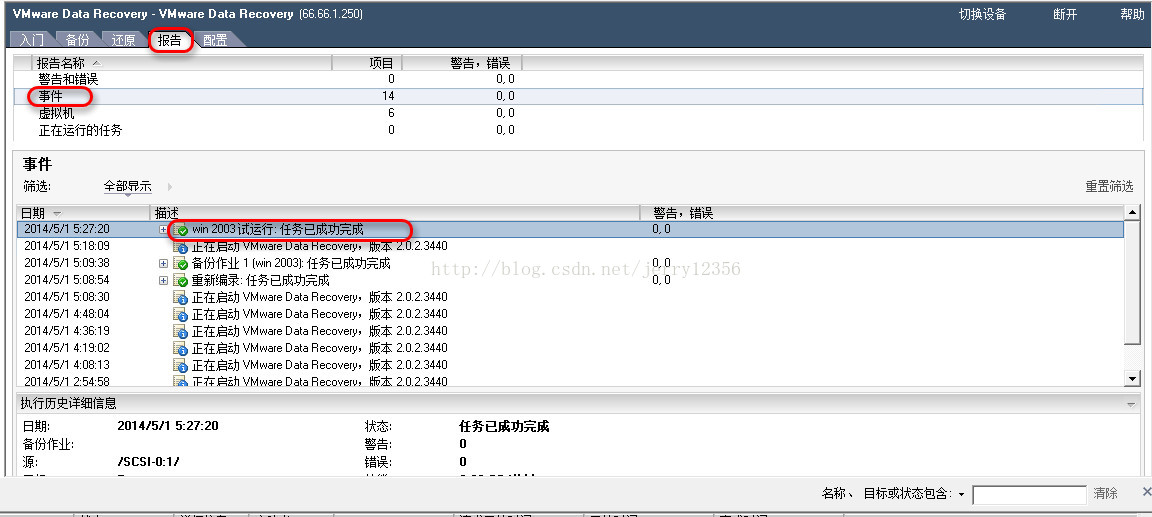The height and width of the screenshot is (517, 1152).
Task: Click the 任务已成功完成 status value in details
Action: (504, 427)
